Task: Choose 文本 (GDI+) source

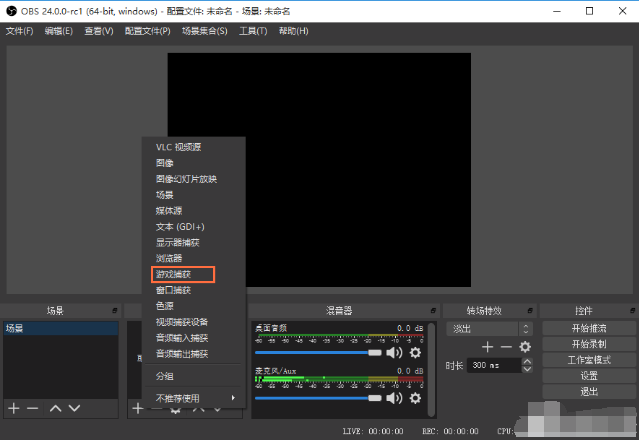Action: tap(180, 227)
